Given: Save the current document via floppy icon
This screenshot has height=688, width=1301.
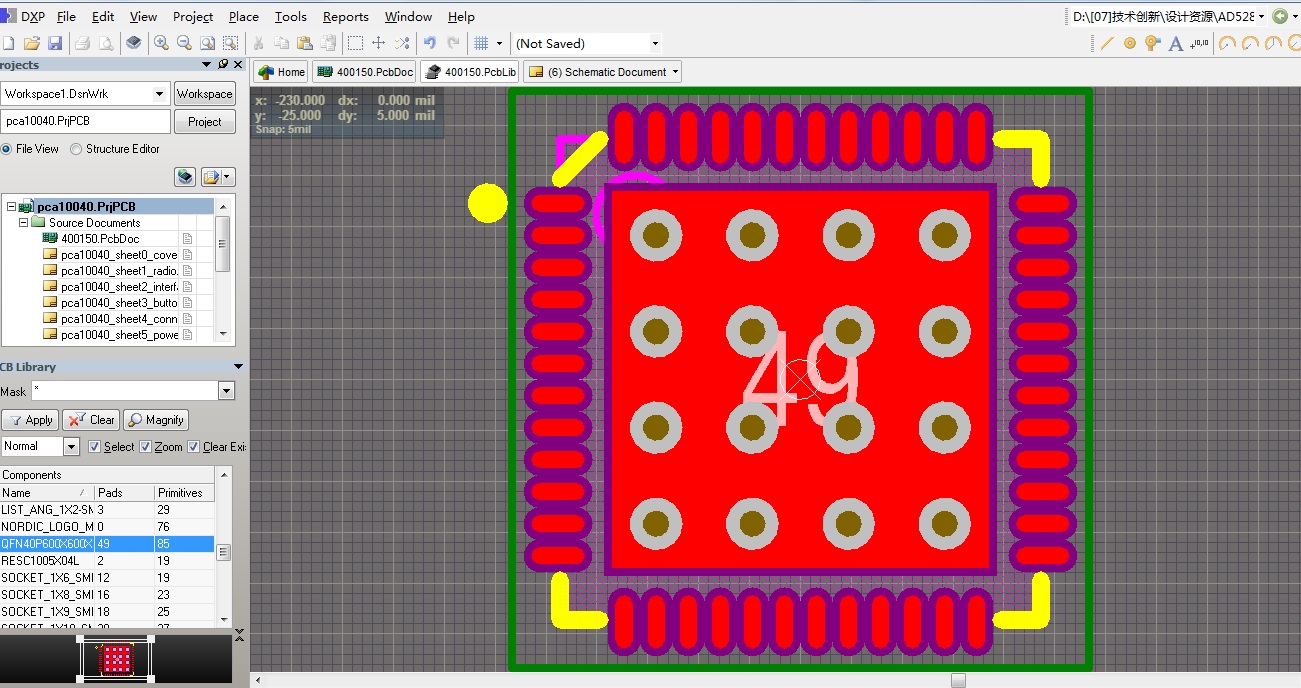Looking at the screenshot, I should [x=55, y=43].
